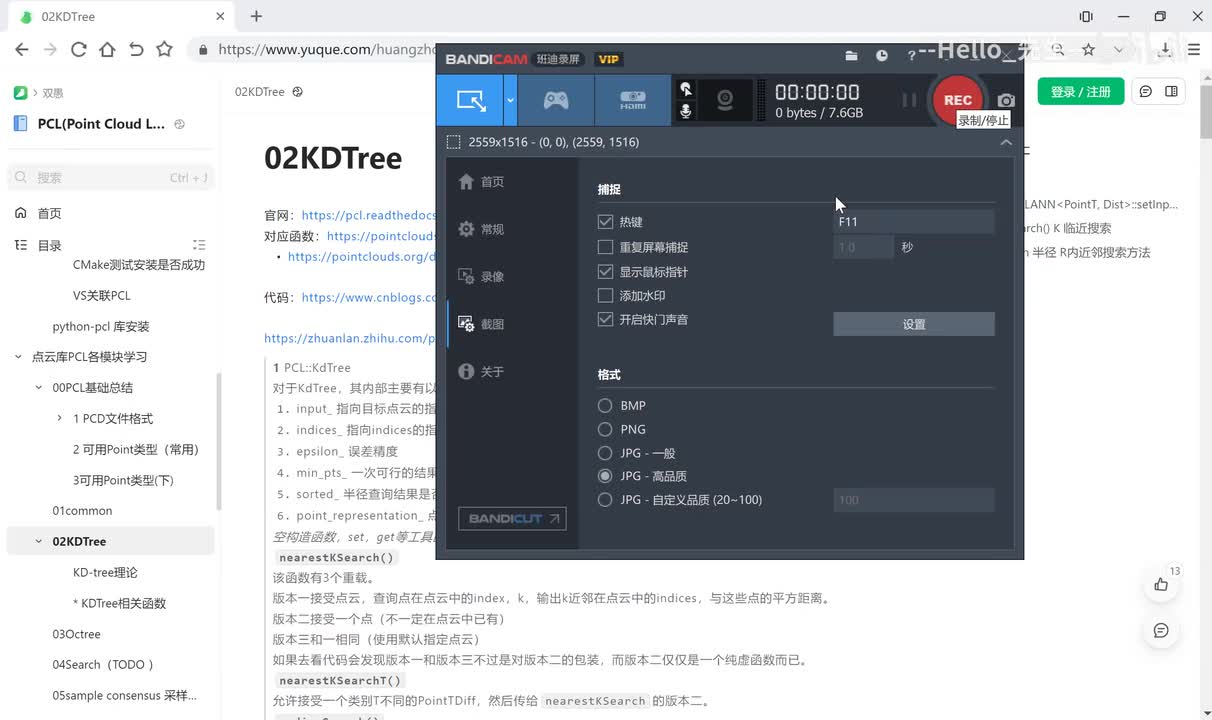
Task: Collapse the 00PCL基础总结 tree node
Action: (x=39, y=388)
